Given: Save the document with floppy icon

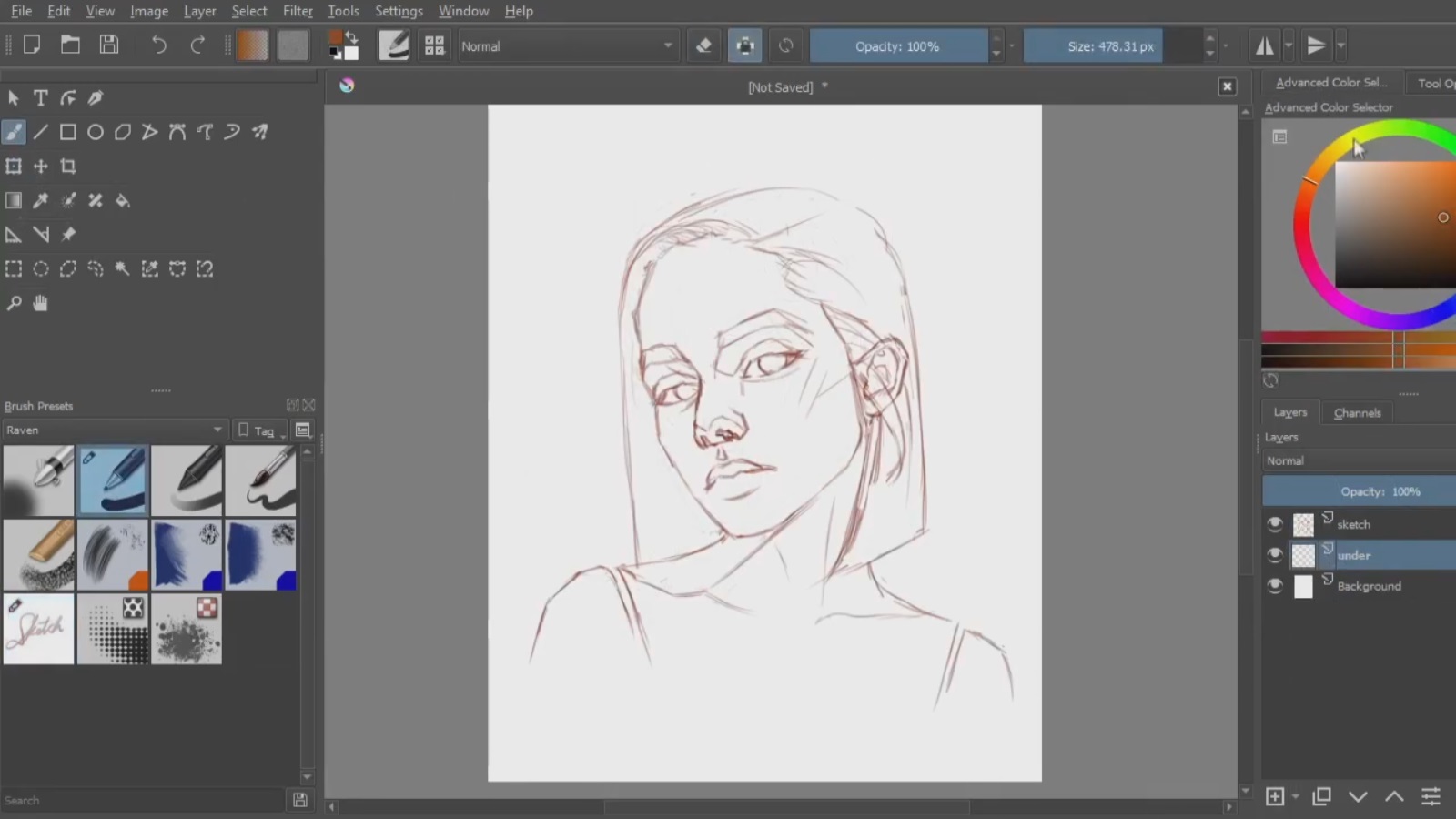Looking at the screenshot, I should pos(109,45).
